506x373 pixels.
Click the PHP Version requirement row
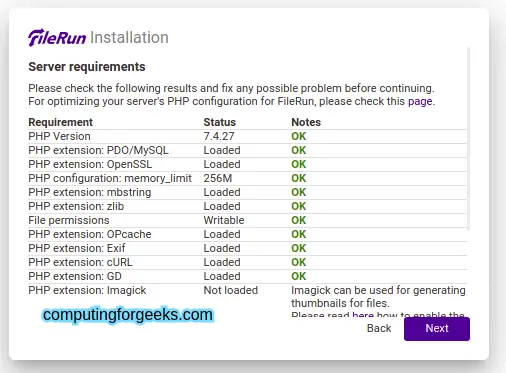click(247, 136)
